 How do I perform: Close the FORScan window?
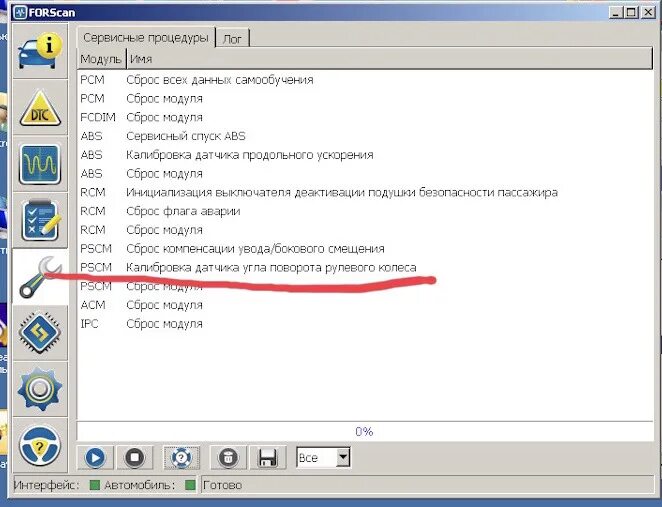[648, 12]
